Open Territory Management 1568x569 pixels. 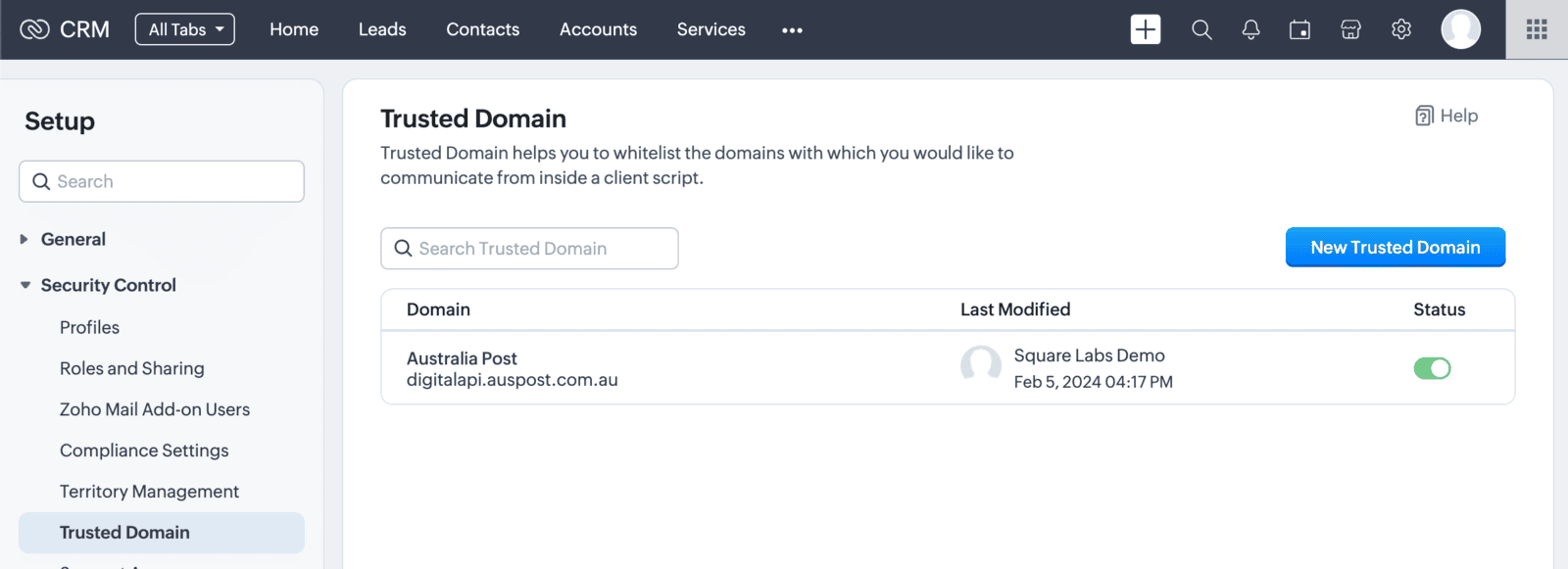pos(149,492)
